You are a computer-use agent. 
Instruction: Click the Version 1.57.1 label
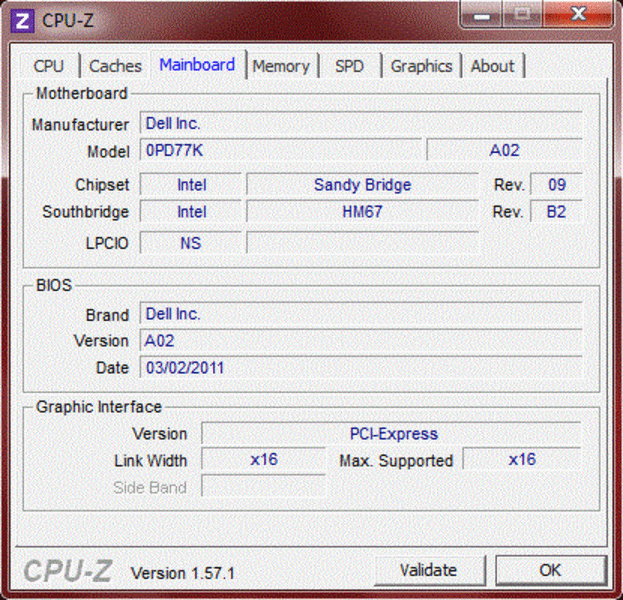[183, 573]
